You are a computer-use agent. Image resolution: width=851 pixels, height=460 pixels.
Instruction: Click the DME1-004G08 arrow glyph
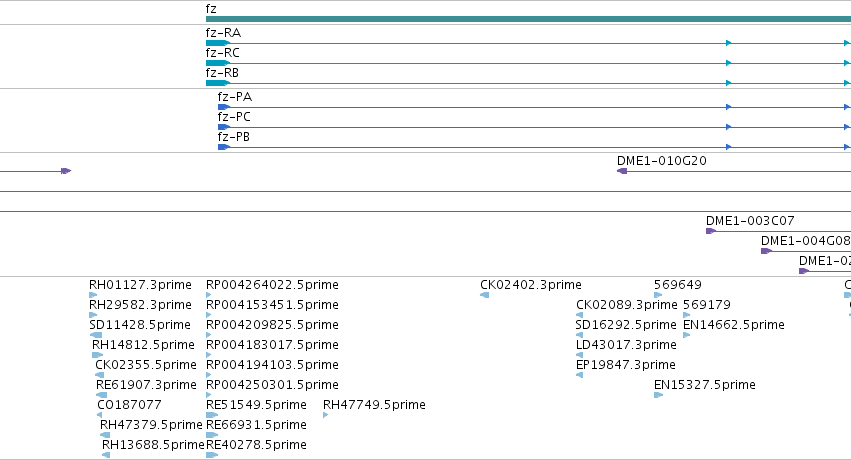click(x=766, y=251)
